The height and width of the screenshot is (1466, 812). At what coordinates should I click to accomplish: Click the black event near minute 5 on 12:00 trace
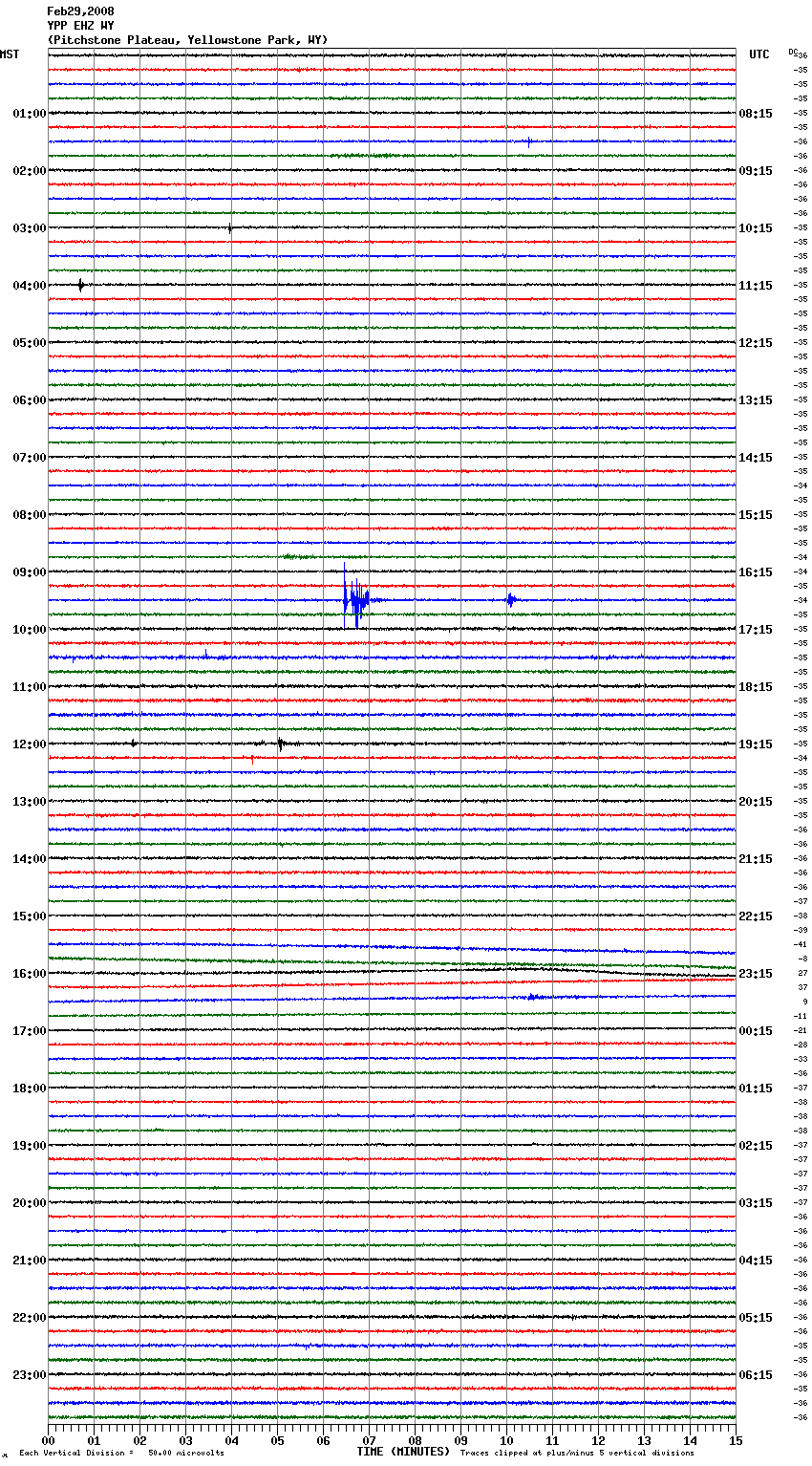click(281, 744)
